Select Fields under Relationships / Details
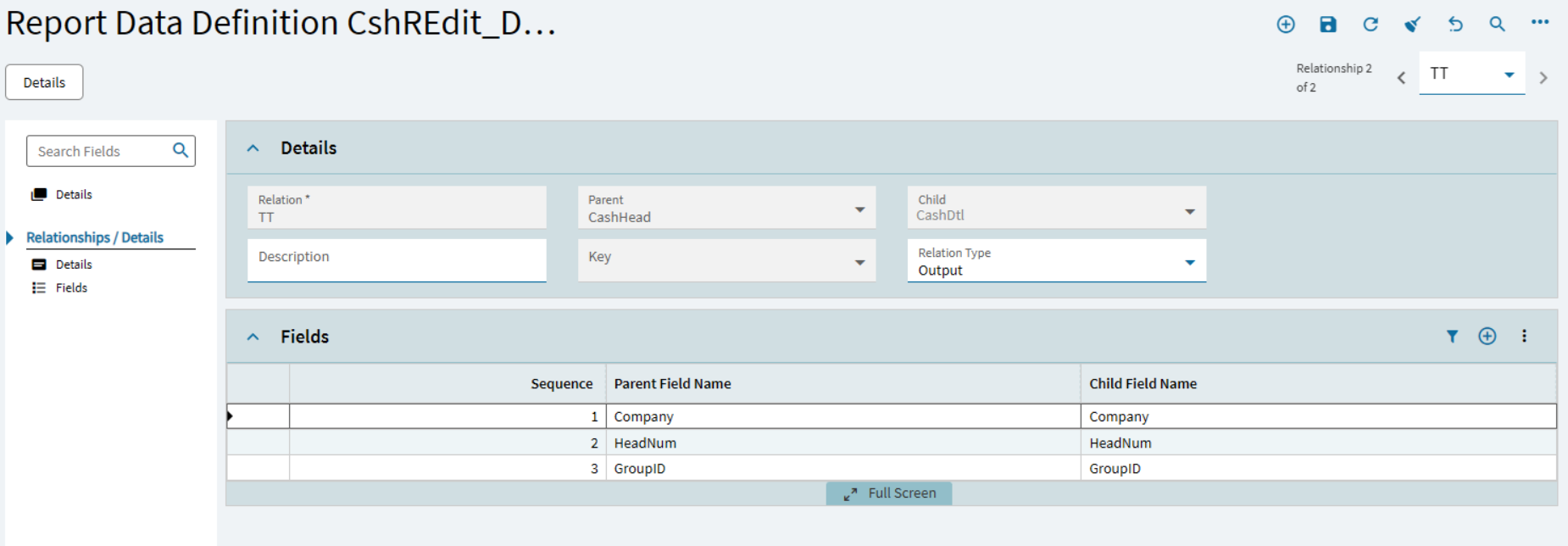Image resolution: width=1568 pixels, height=546 pixels. [x=71, y=288]
